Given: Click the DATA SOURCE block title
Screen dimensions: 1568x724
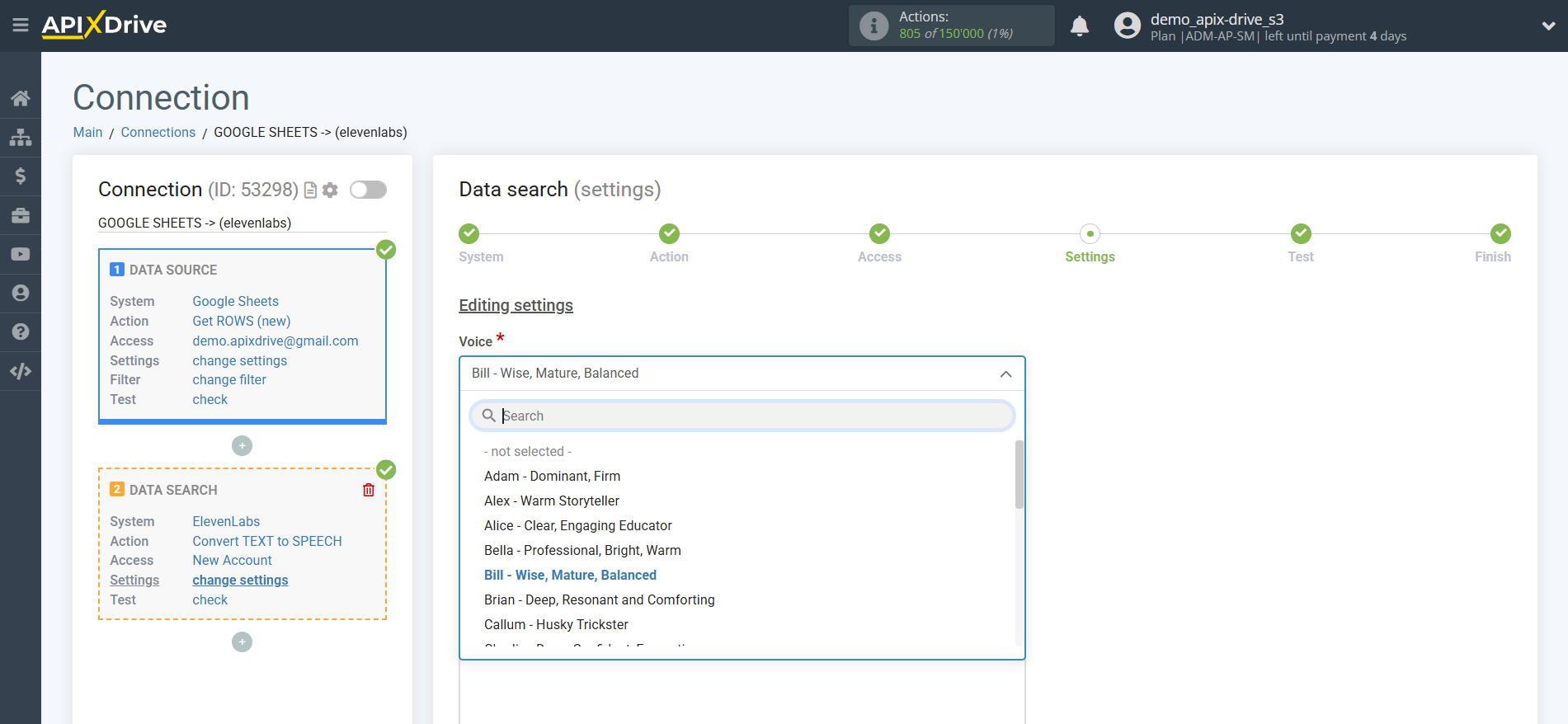Looking at the screenshot, I should click(173, 270).
